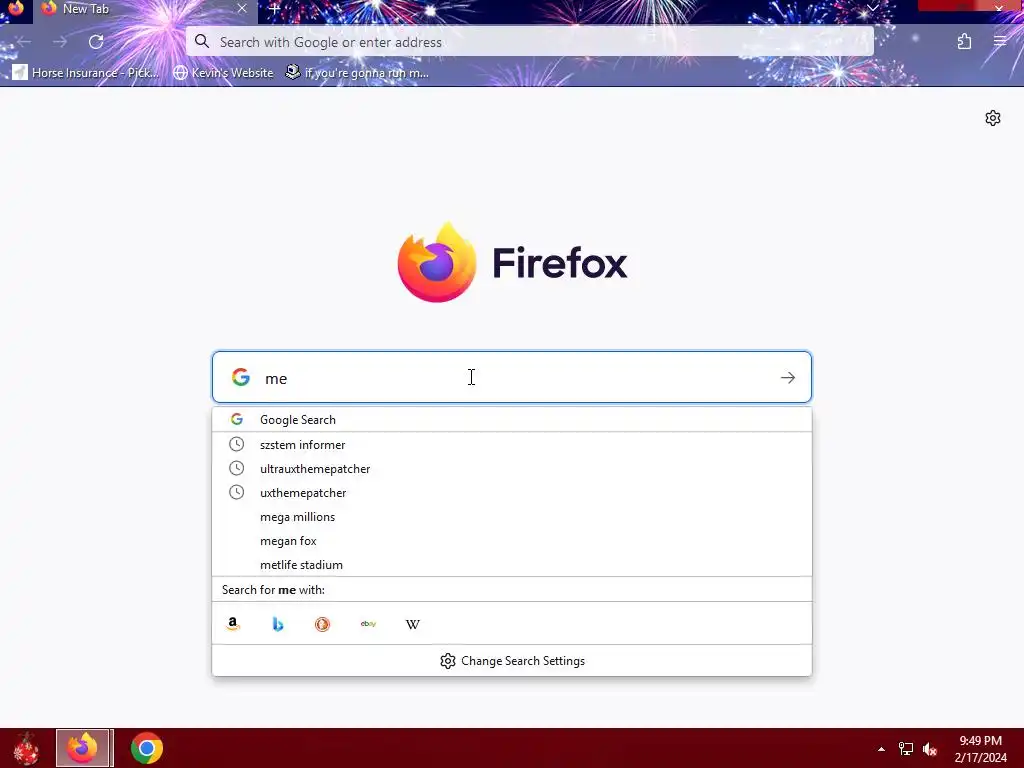The height and width of the screenshot is (768, 1024).
Task: Open the "if you're gonna run m..." bookmark
Action: (x=357, y=72)
